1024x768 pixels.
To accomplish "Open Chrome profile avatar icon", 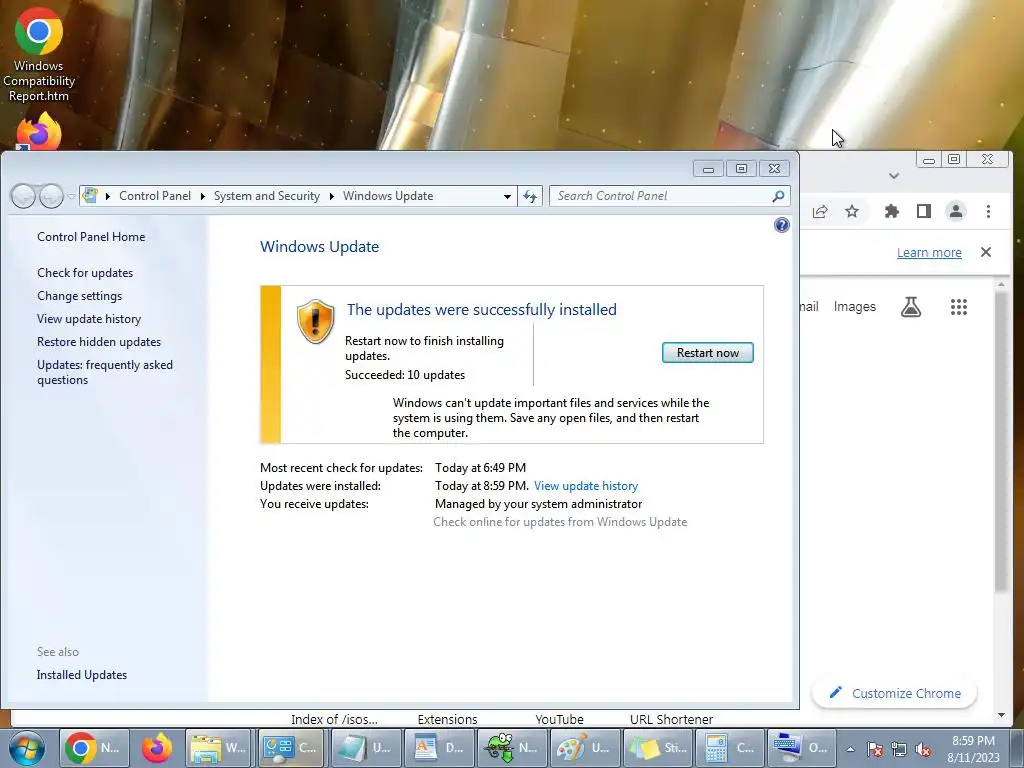I will tap(955, 211).
